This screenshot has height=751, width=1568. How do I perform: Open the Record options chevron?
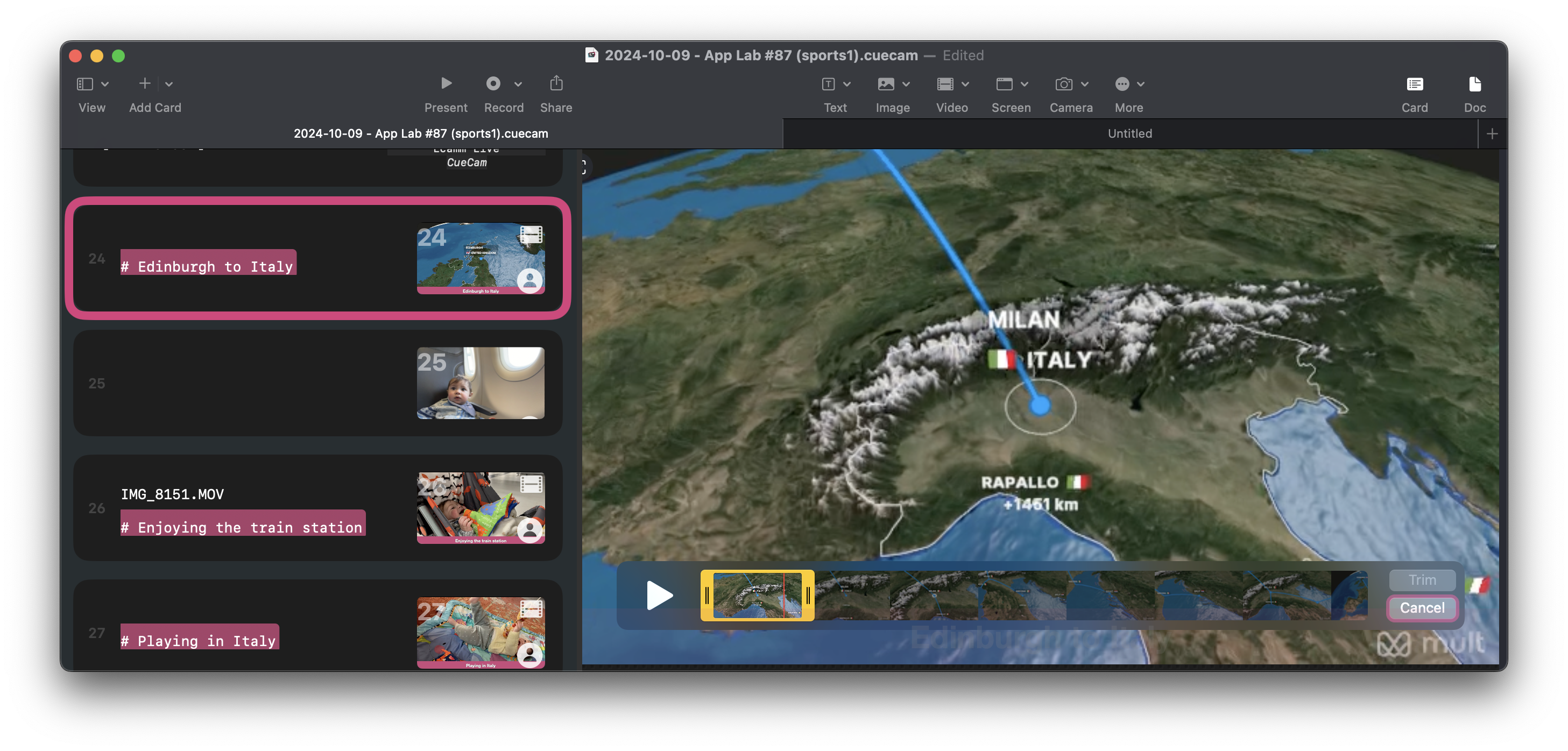point(518,84)
